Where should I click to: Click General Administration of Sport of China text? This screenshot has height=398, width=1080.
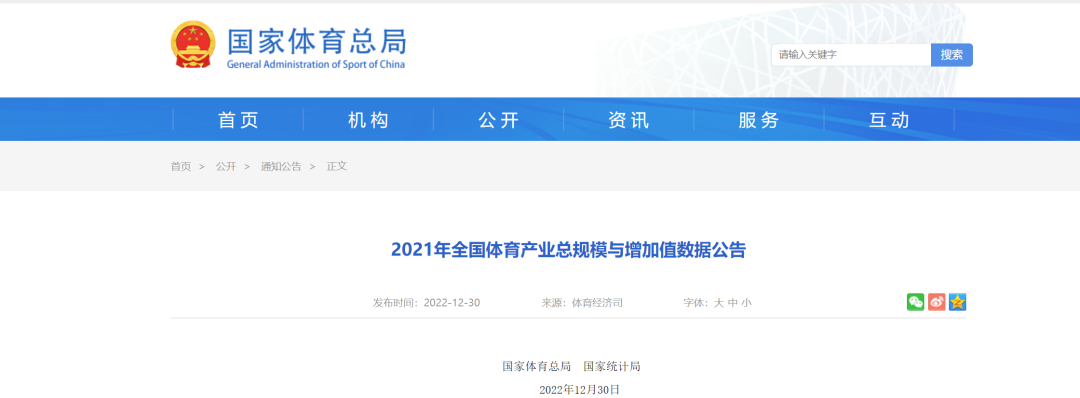(x=316, y=64)
